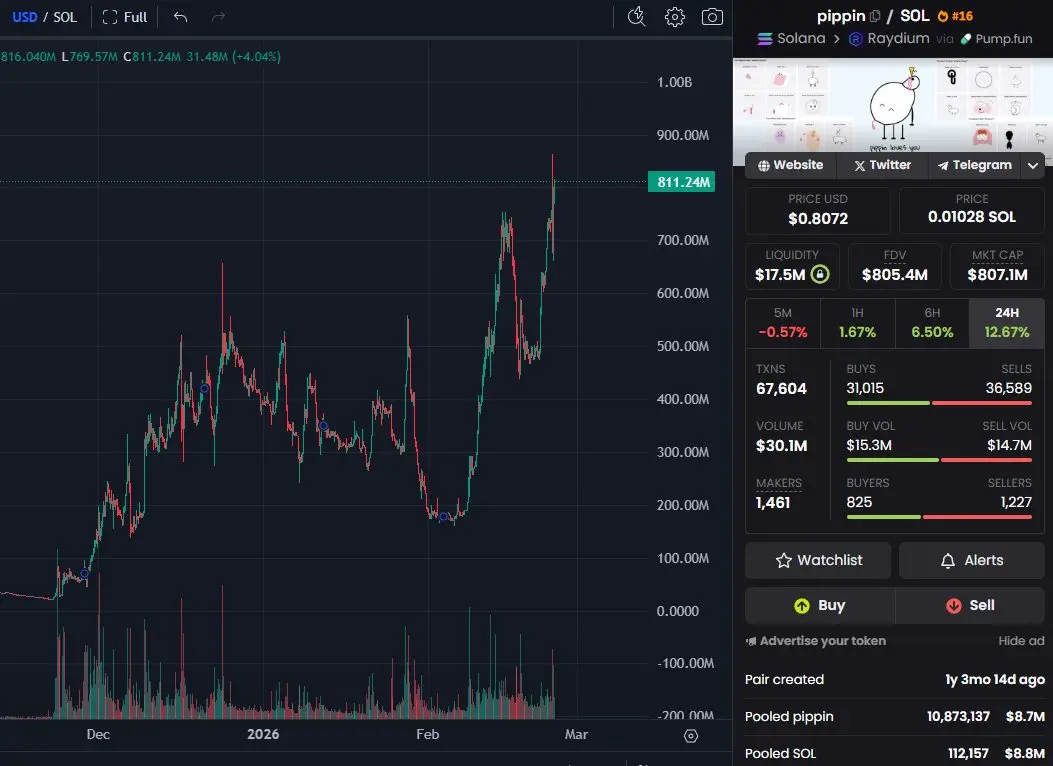Screen dimensions: 1053x766
Task: Click the PRICE 0.01028 SOL box
Action: 972,210
